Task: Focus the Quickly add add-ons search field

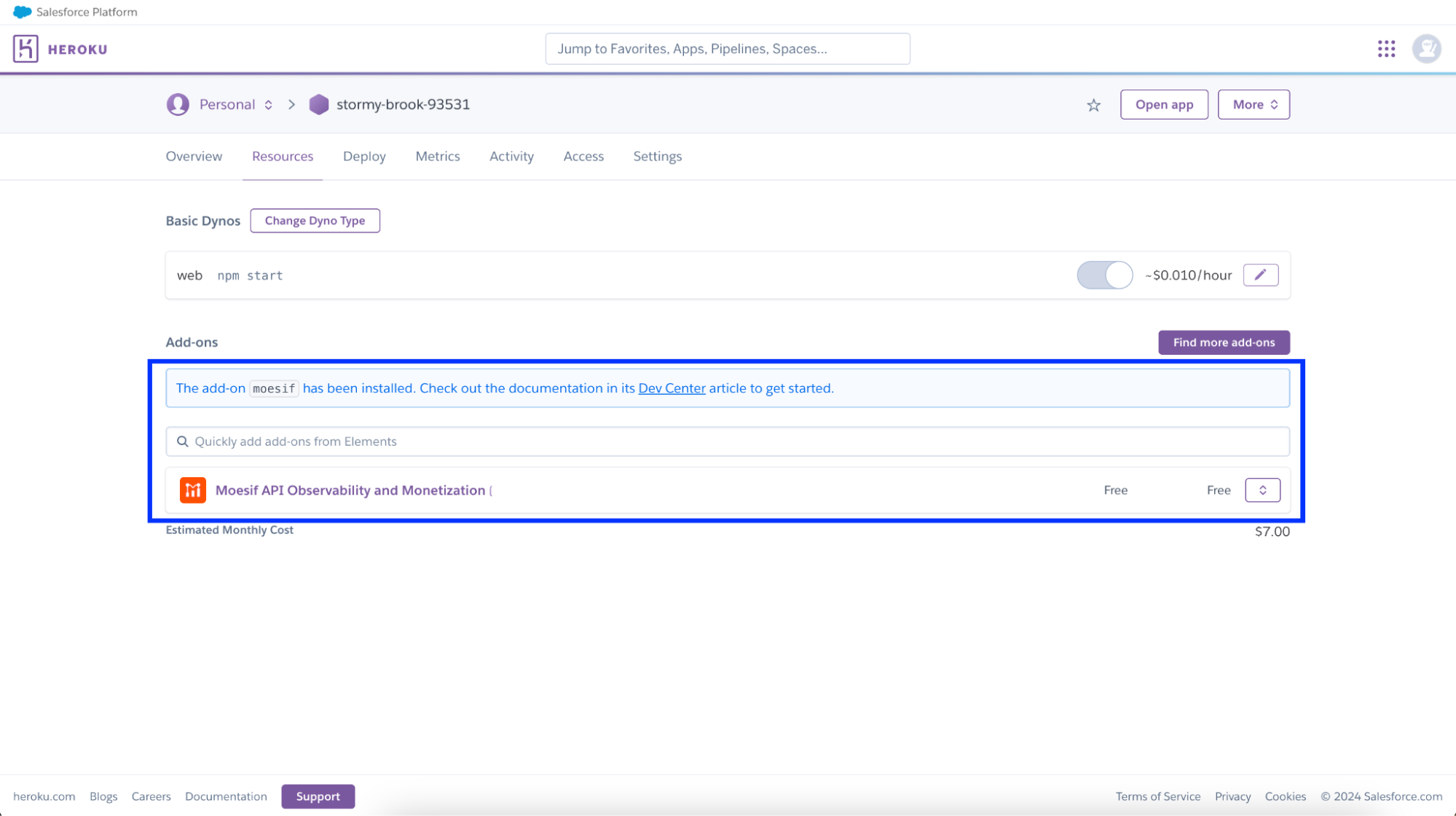Action: (x=727, y=442)
